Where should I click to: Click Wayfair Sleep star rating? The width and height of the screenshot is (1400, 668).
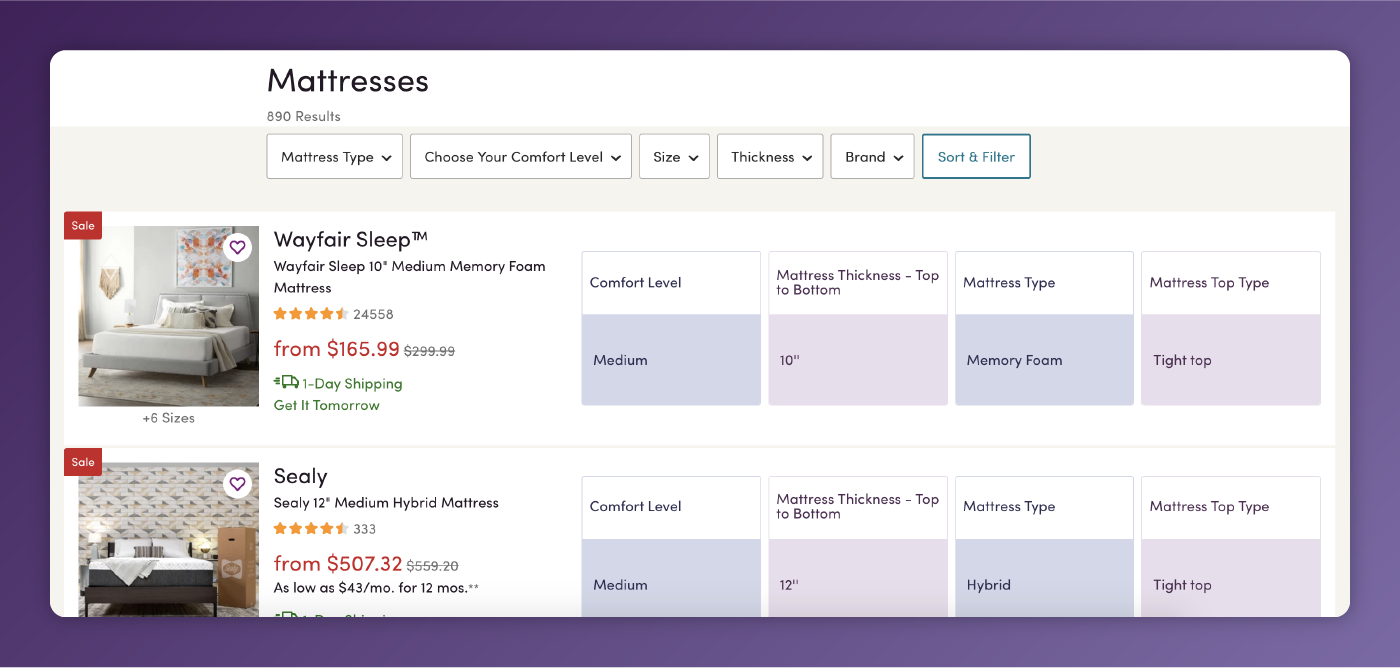[311, 314]
